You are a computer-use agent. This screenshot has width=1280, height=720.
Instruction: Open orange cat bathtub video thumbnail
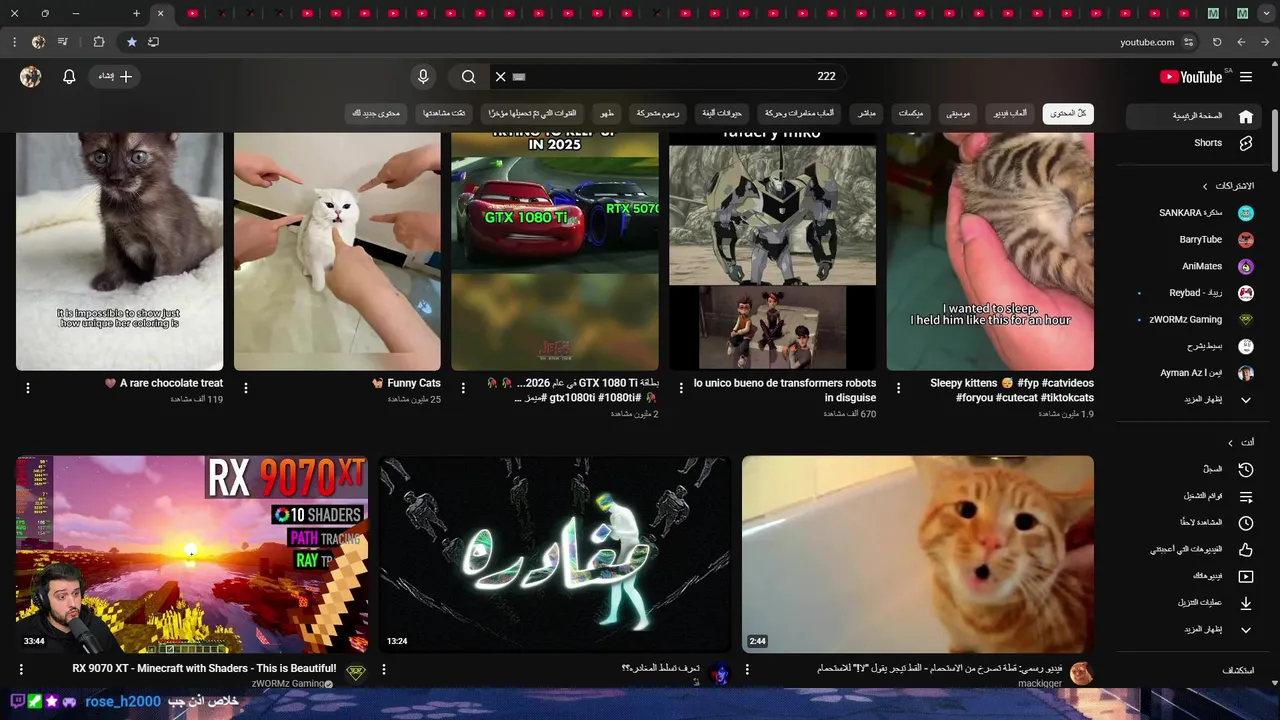918,554
